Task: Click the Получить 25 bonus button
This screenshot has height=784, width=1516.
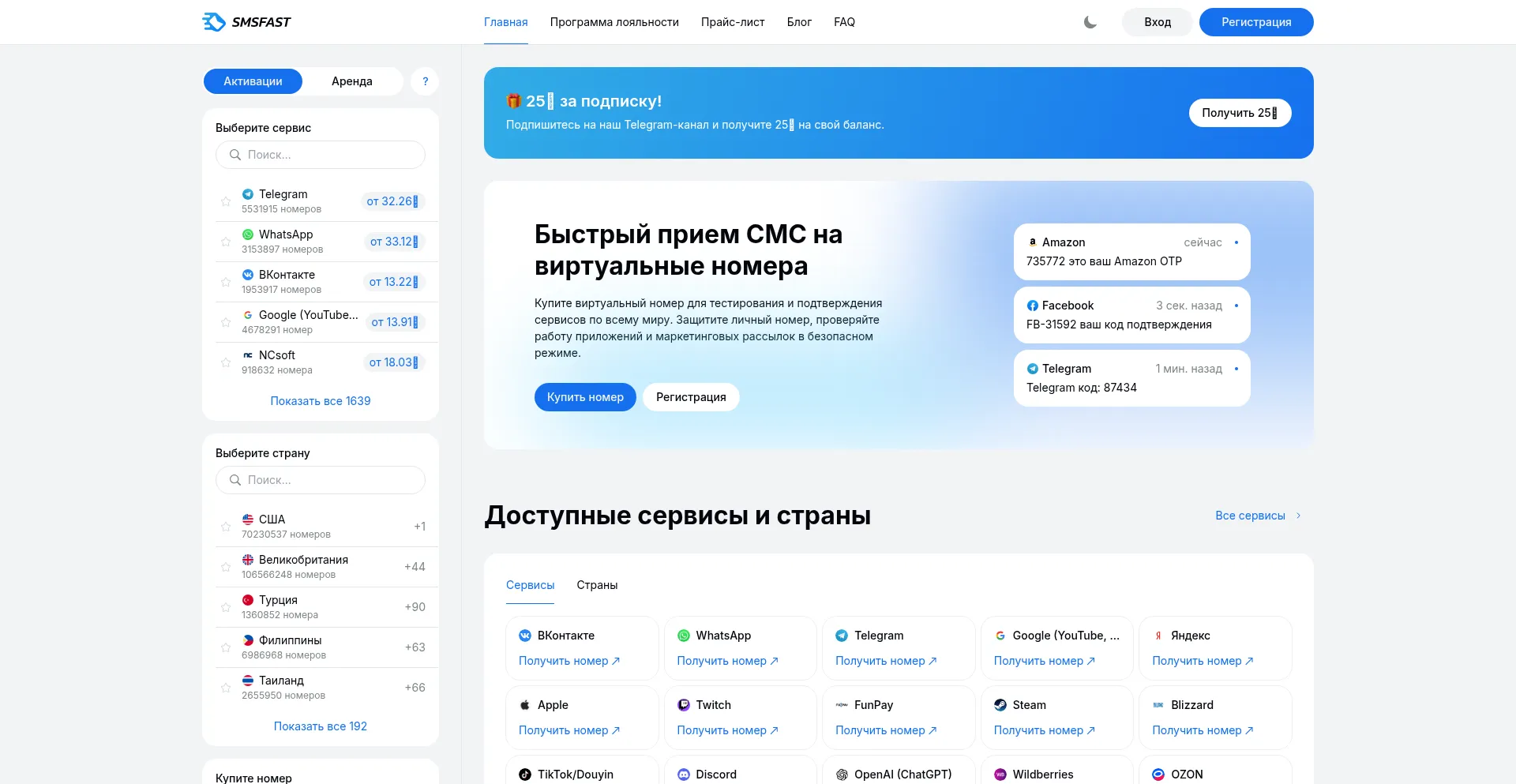Action: pyautogui.click(x=1239, y=113)
